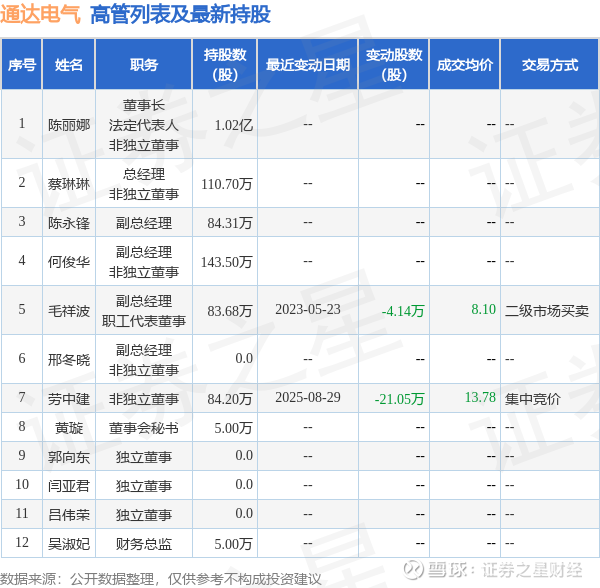Click the 集中竞价 transaction type
Image resolution: width=600 pixels, height=588 pixels.
[x=533, y=399]
